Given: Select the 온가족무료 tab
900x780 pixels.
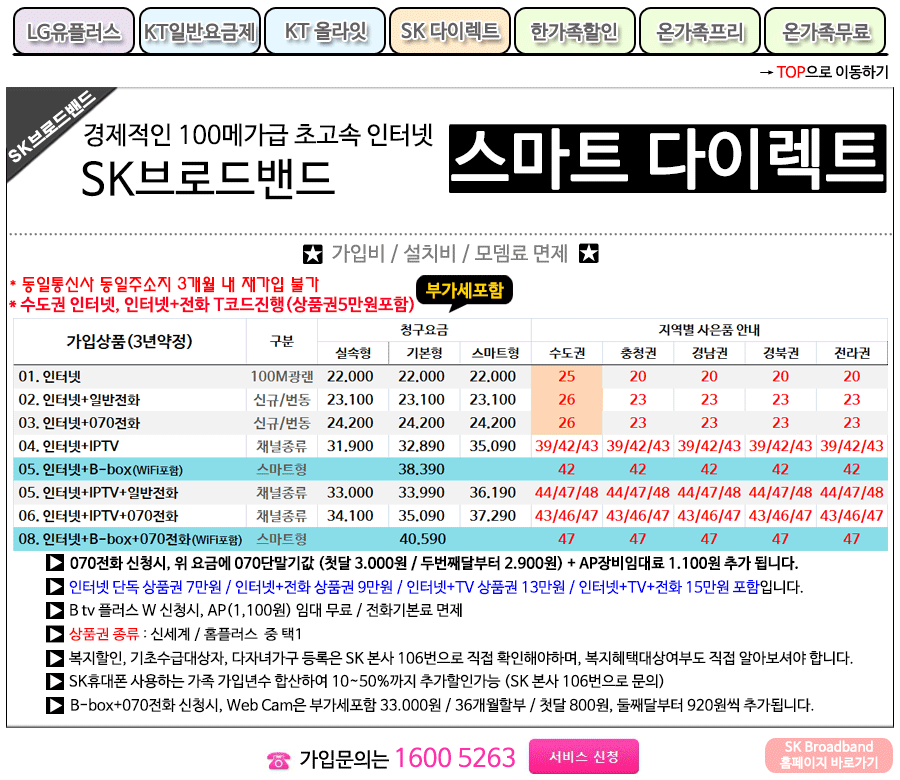Looking at the screenshot, I should coord(825,32).
